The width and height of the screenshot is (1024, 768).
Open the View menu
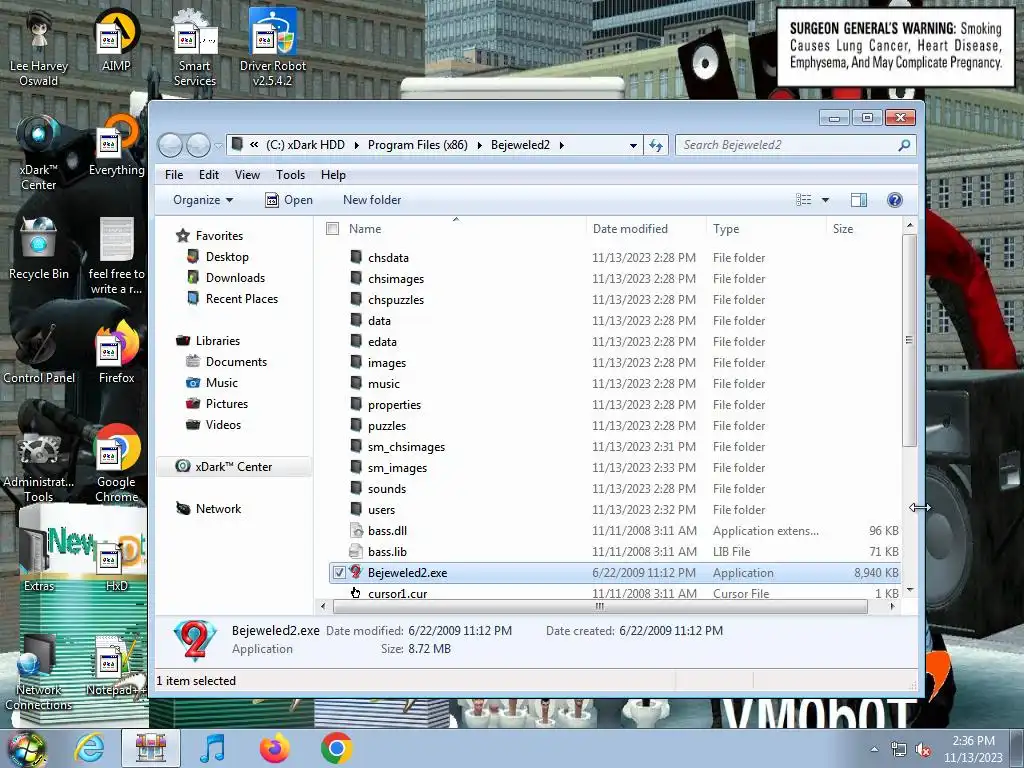pos(247,175)
